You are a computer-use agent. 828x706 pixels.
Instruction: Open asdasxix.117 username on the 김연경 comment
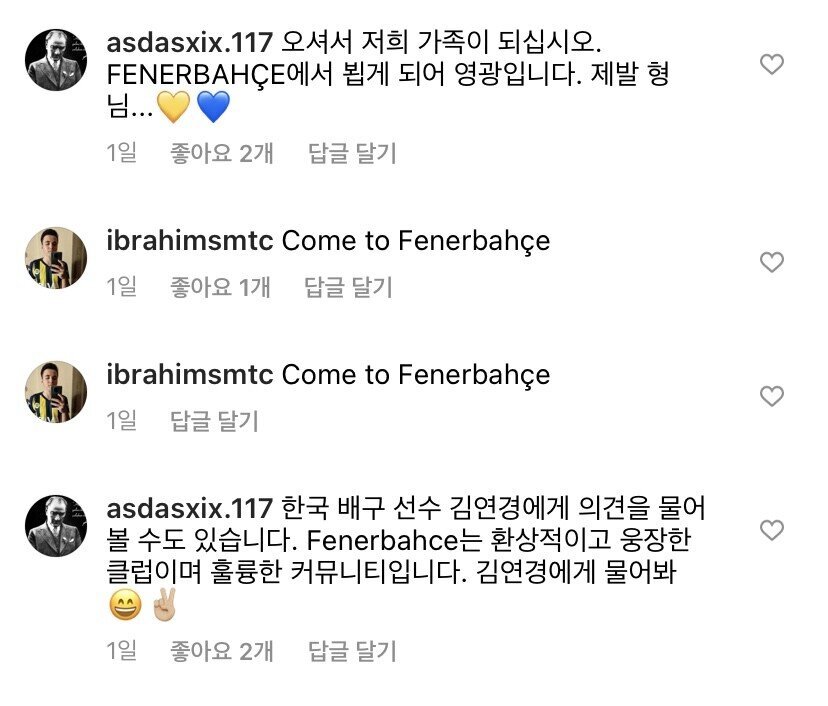[x=189, y=507]
